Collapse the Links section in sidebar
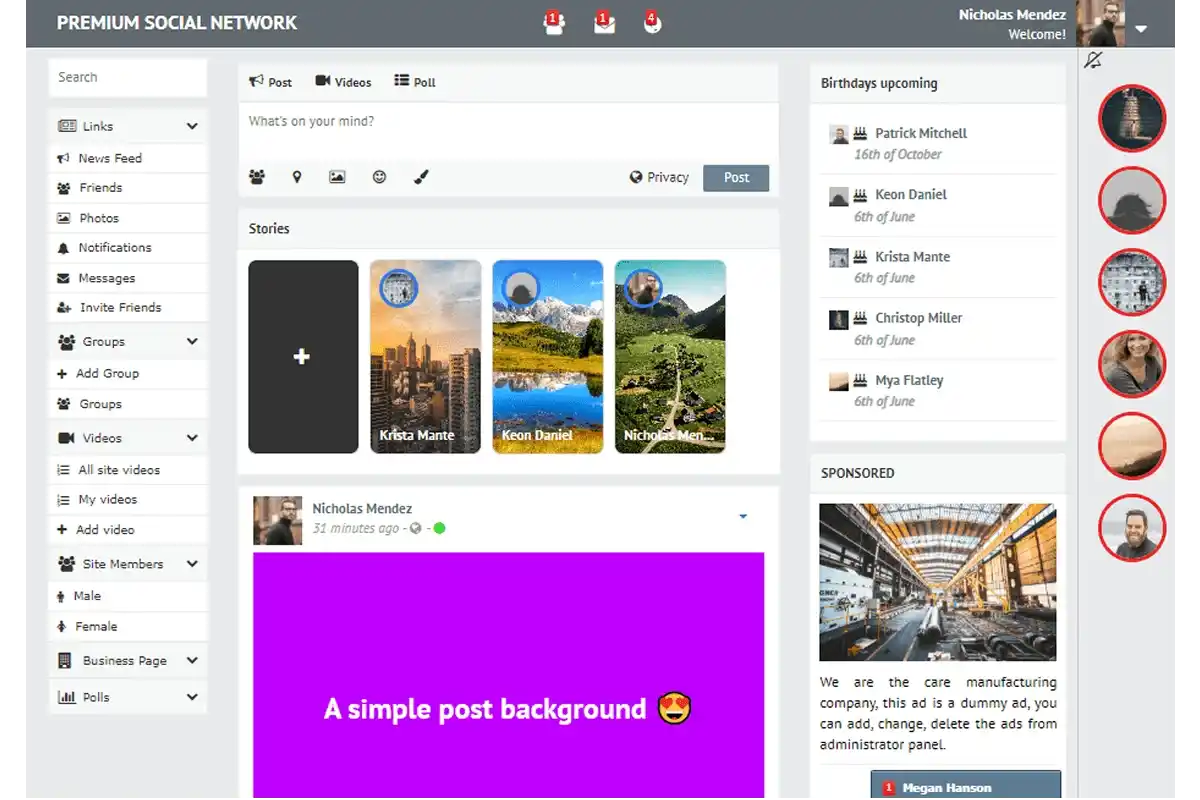This screenshot has height=800, width=1200. coord(192,127)
